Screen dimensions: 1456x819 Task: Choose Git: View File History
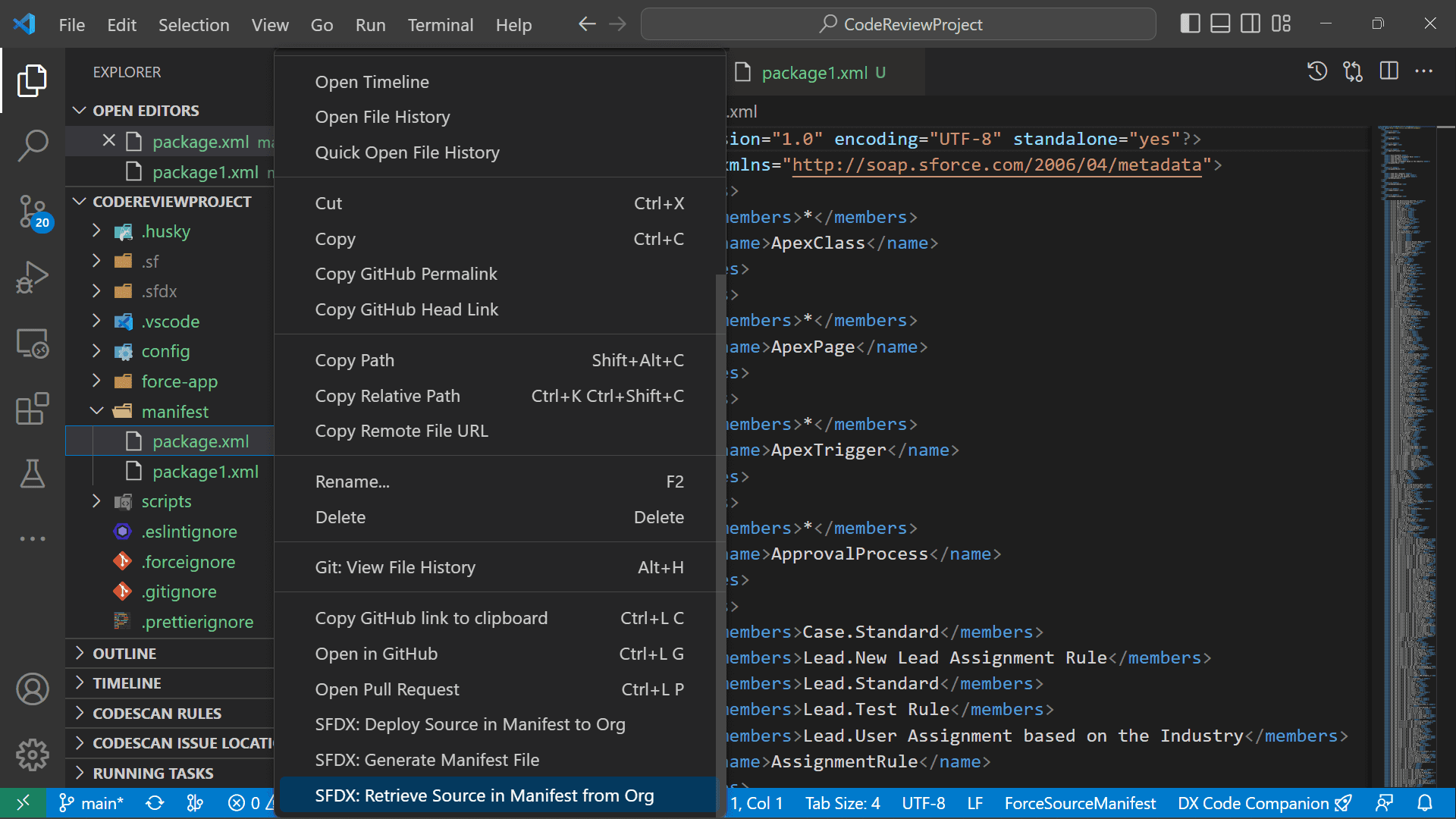(497, 567)
